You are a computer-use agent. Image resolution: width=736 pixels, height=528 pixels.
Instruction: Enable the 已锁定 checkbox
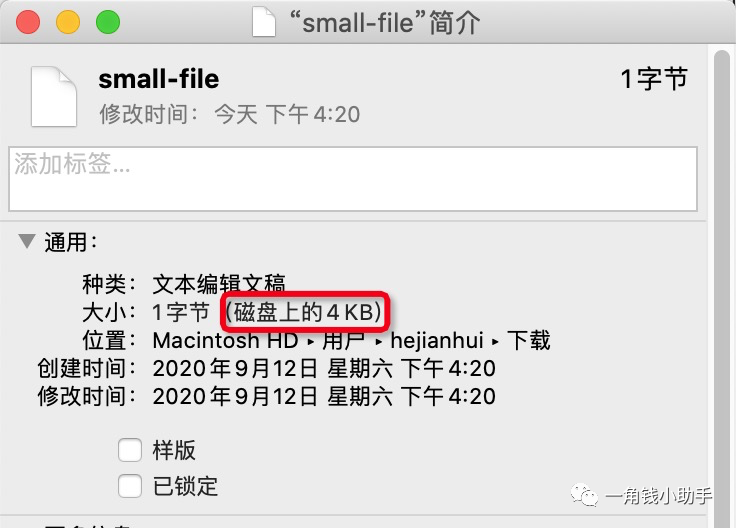point(130,486)
